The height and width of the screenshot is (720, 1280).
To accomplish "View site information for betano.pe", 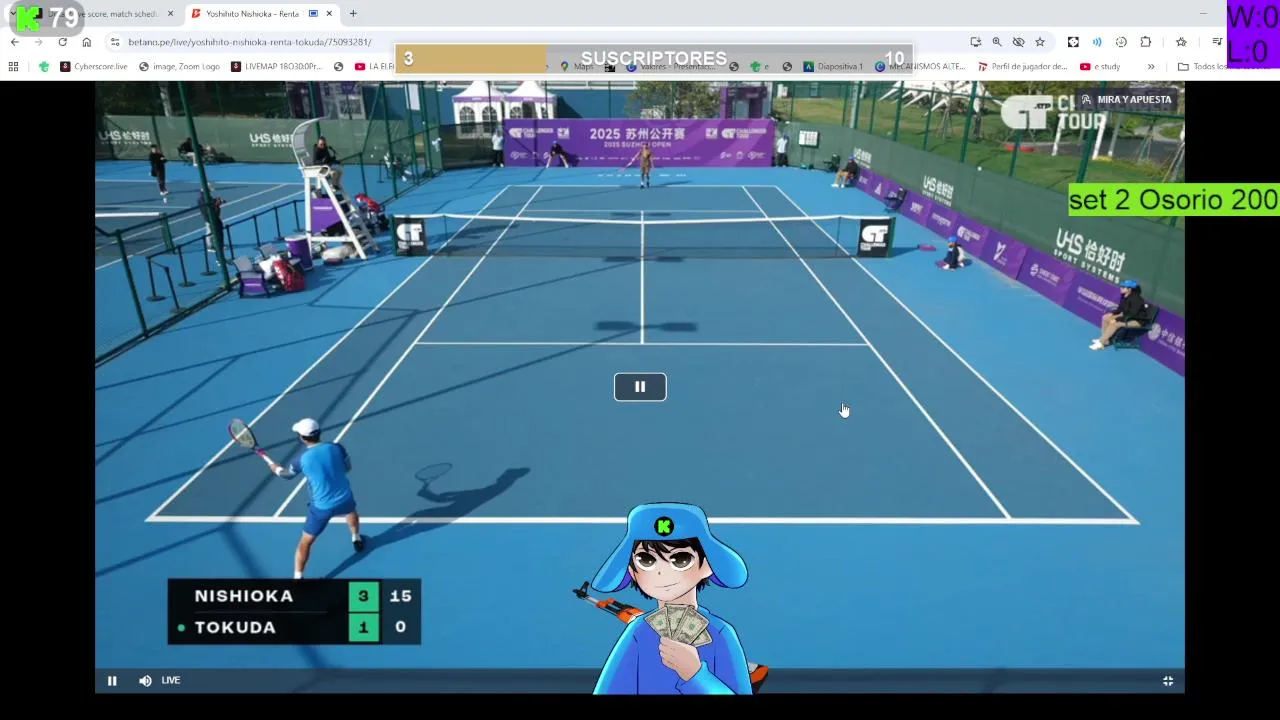I will 115,42.
